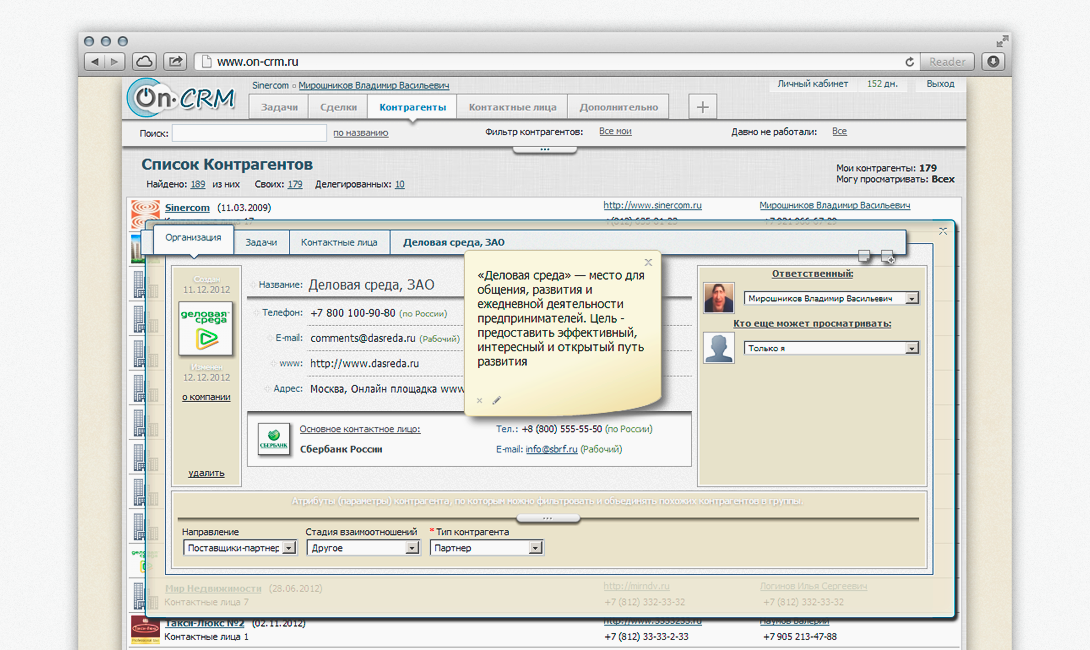Enter full screen with the corner arrows icon
1090x650 pixels.
(1002, 42)
